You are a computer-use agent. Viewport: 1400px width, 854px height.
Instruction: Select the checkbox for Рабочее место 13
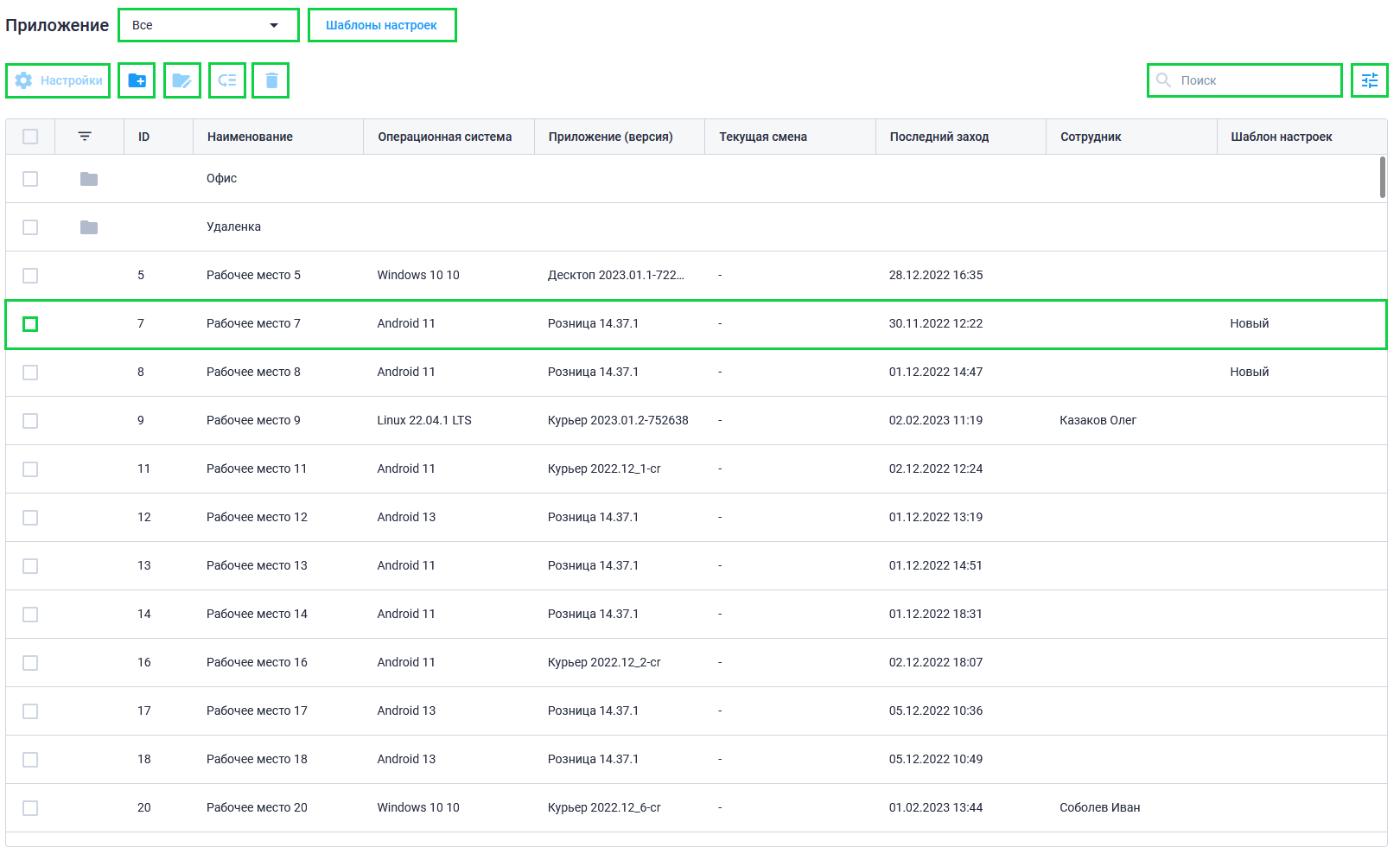30,566
